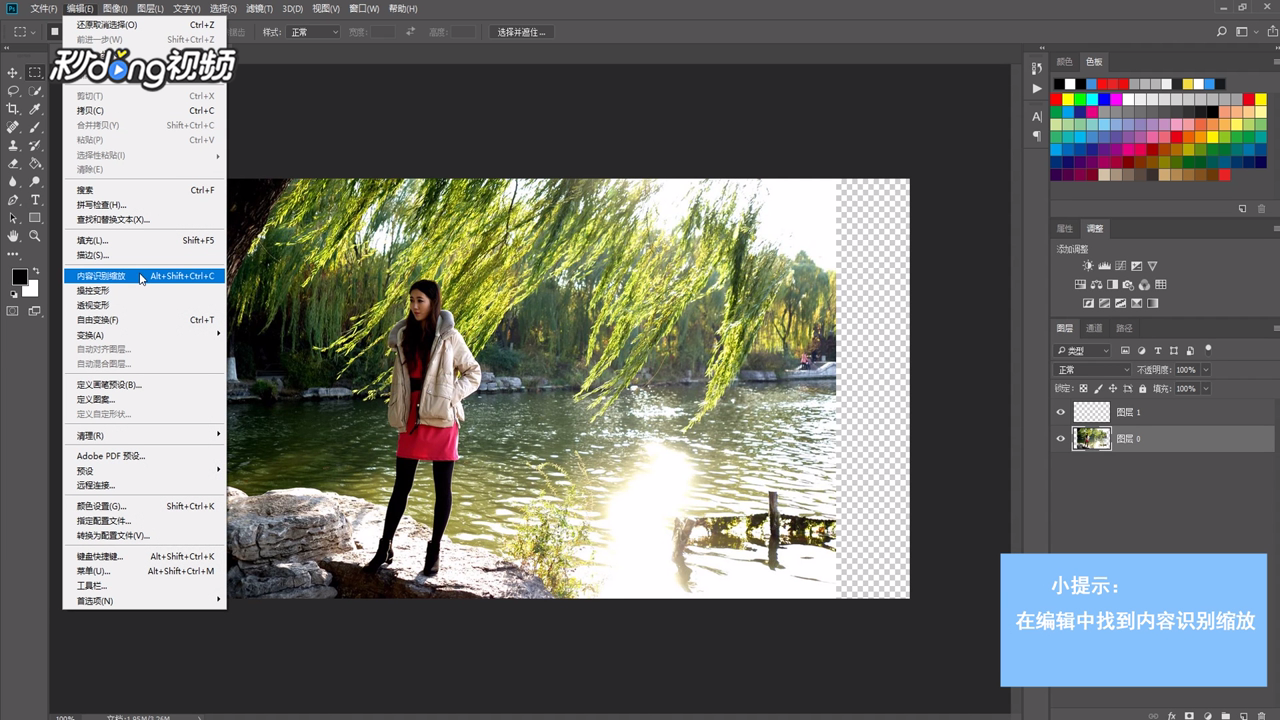Screen dimensions: 1280x720
Task: Toggle layer filter on/off switch
Action: point(1208,349)
